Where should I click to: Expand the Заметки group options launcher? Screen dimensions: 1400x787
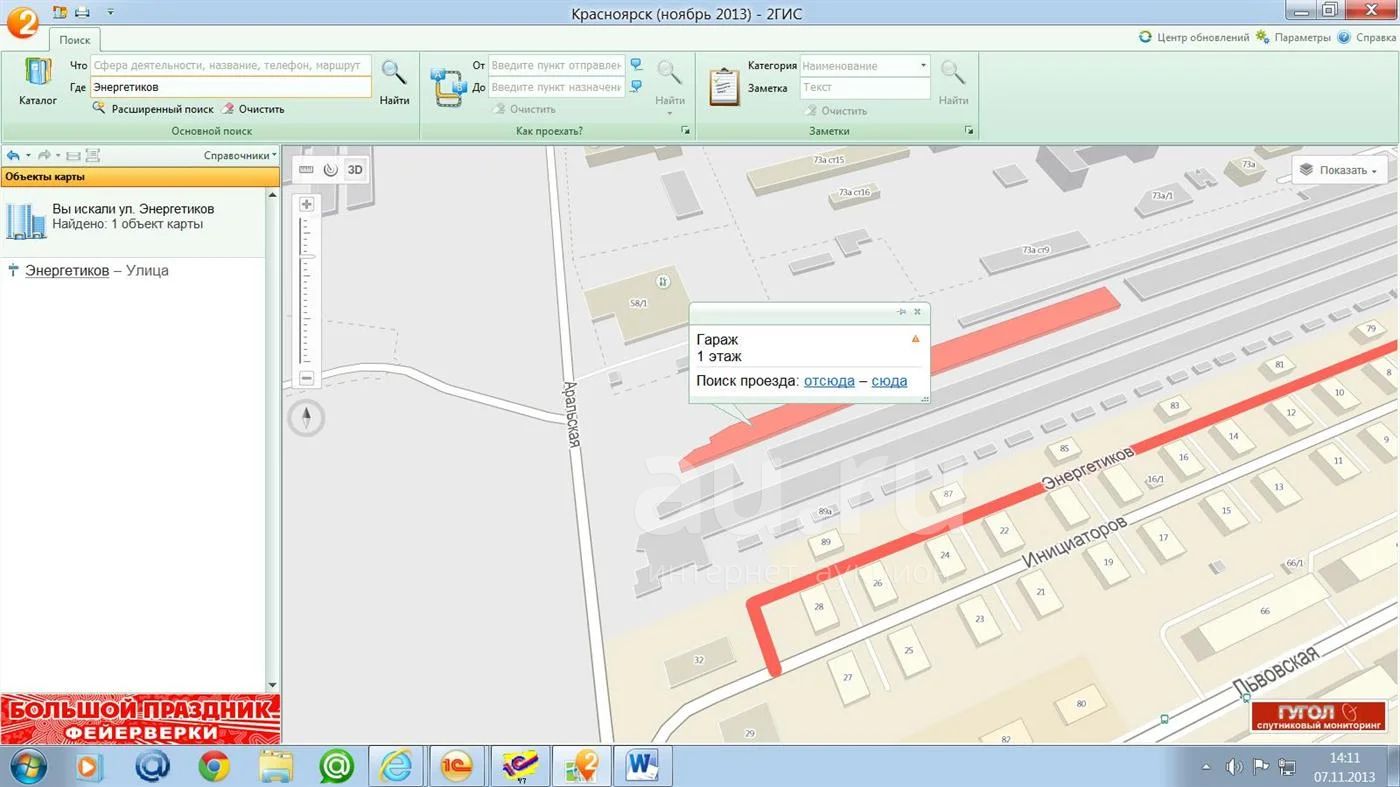(969, 131)
